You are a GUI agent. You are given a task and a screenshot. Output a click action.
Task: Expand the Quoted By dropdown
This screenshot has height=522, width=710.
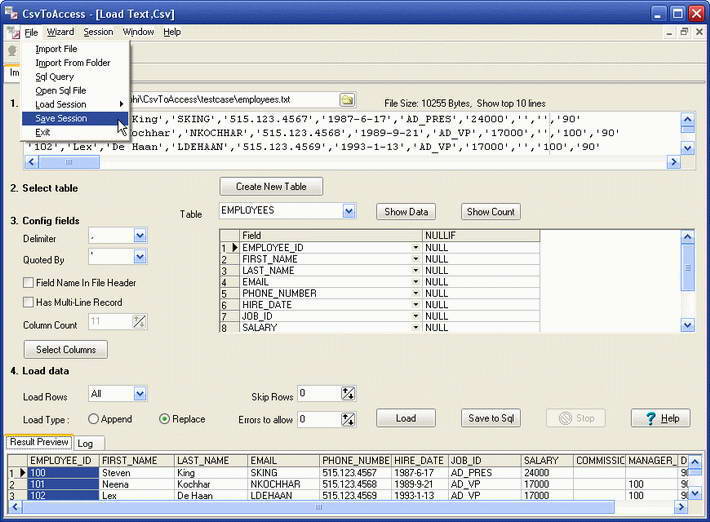[x=140, y=257]
